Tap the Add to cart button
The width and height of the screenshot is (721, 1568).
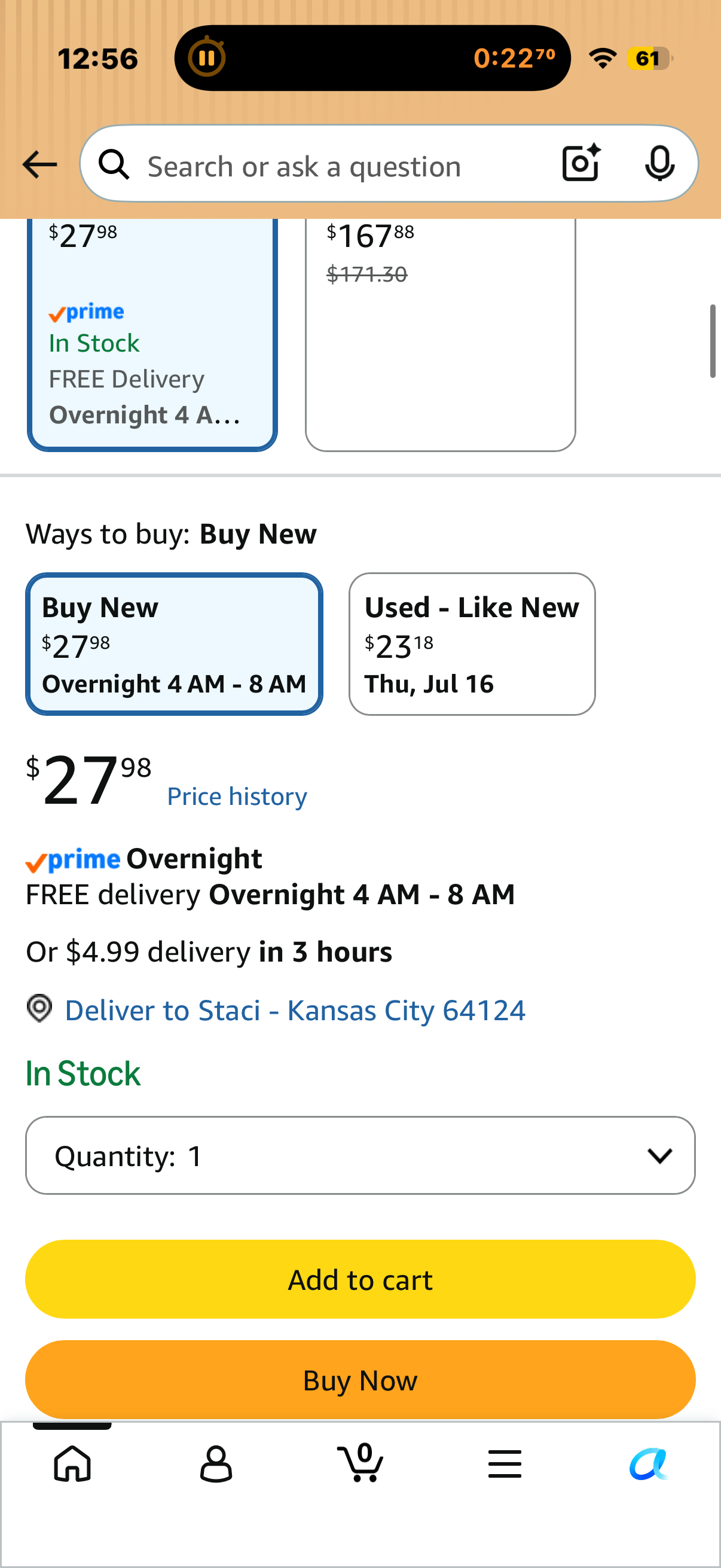click(360, 1280)
